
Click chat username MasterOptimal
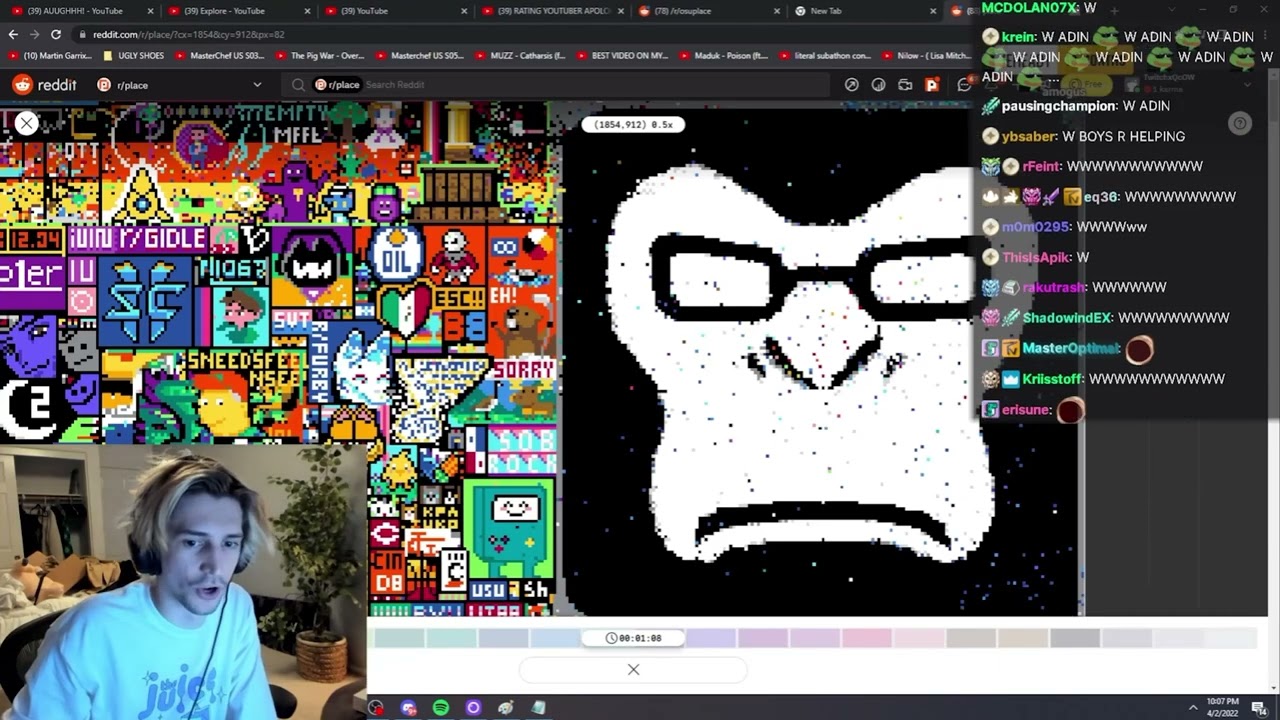(1071, 348)
